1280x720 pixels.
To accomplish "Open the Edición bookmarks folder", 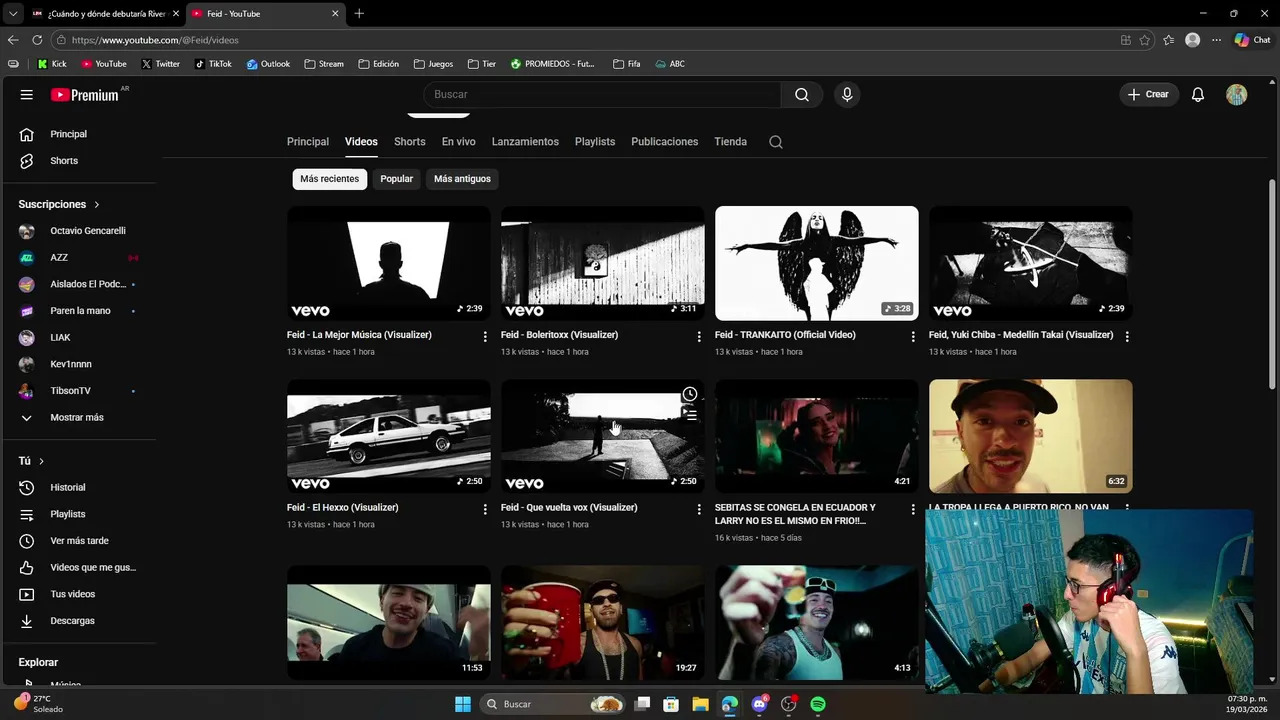I will pyautogui.click(x=378, y=64).
